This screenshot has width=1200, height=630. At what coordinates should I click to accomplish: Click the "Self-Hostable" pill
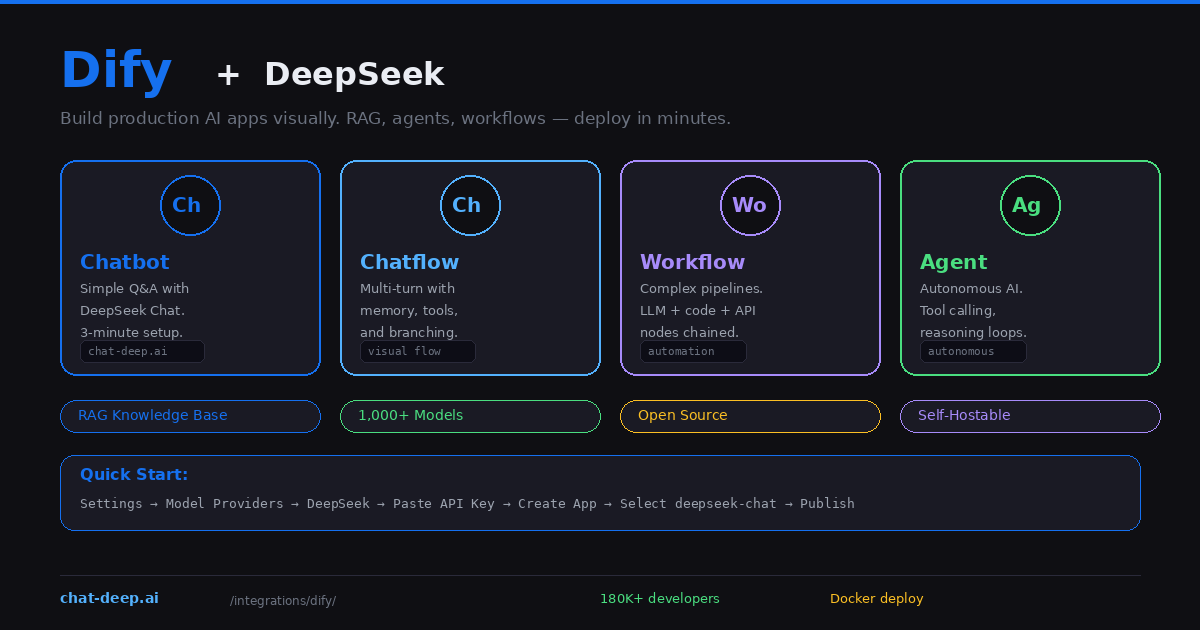click(1030, 416)
